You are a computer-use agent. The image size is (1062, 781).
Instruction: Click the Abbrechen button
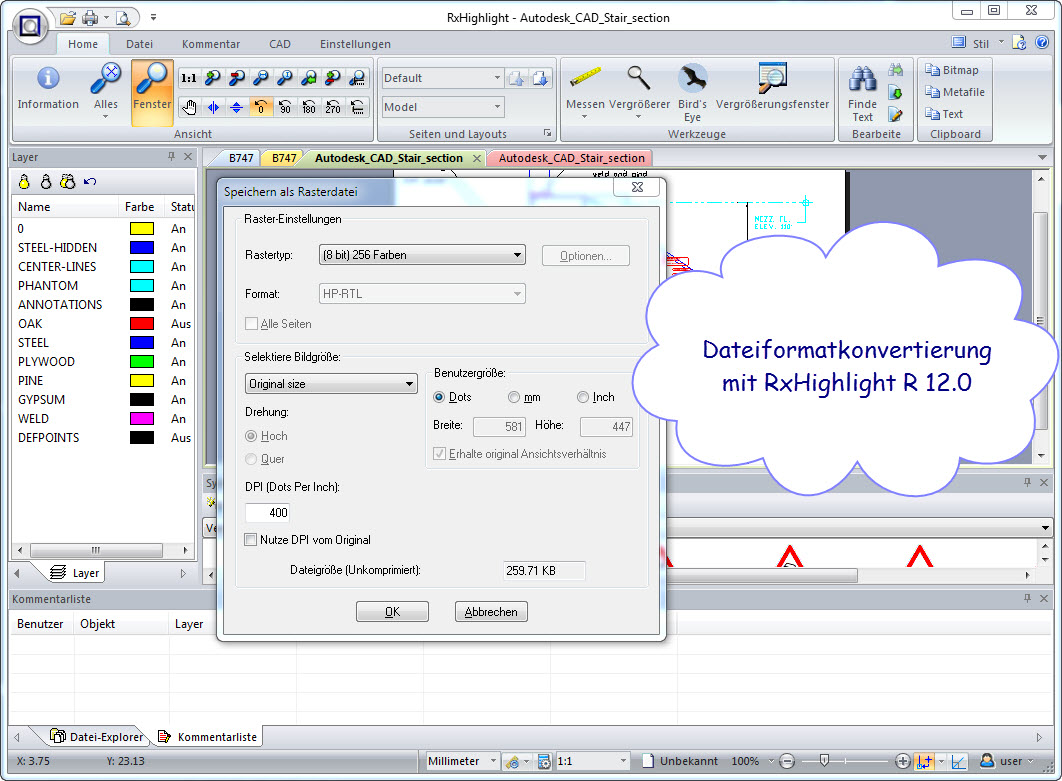[491, 612]
